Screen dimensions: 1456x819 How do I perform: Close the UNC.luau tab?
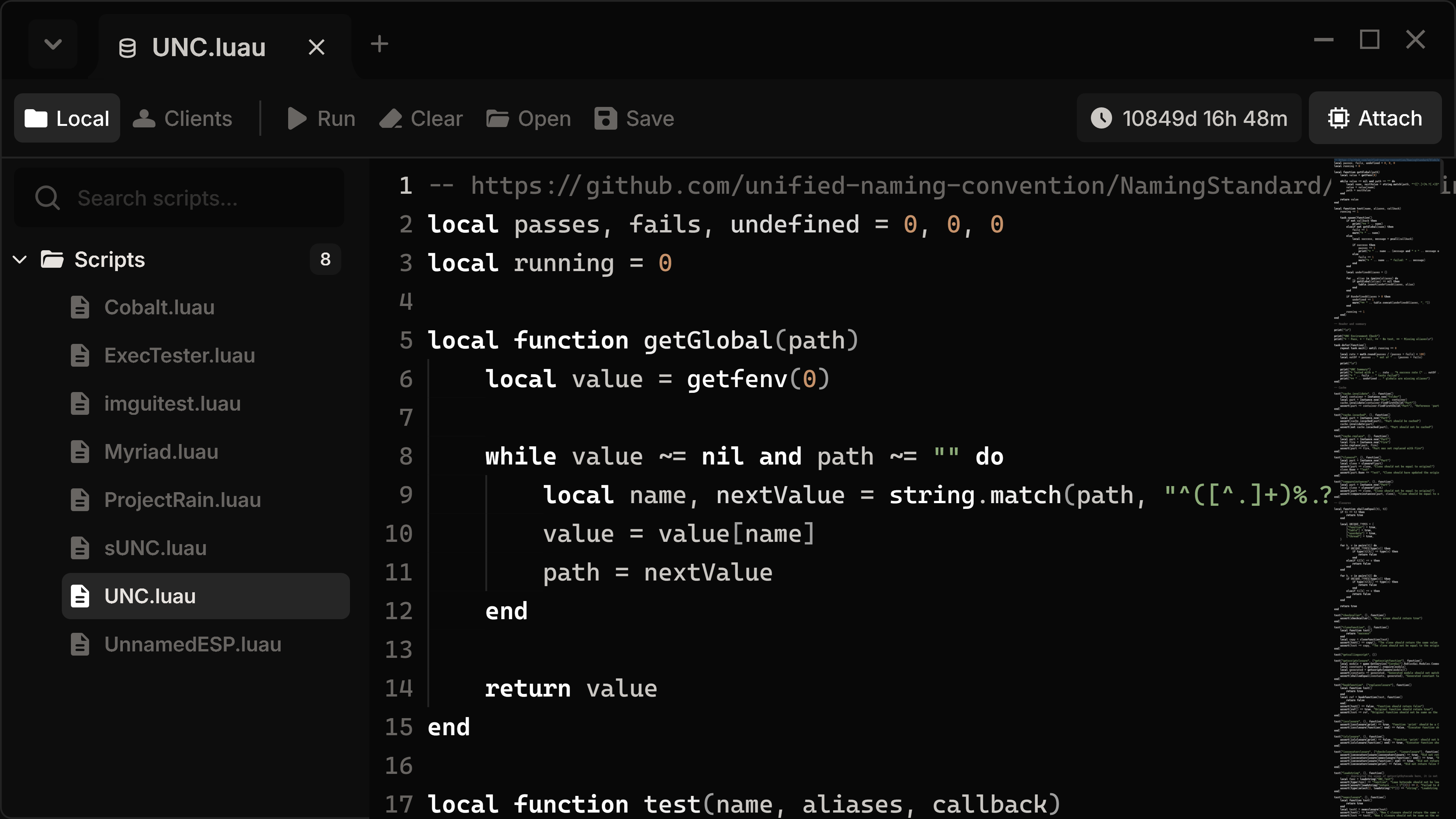pyautogui.click(x=317, y=47)
